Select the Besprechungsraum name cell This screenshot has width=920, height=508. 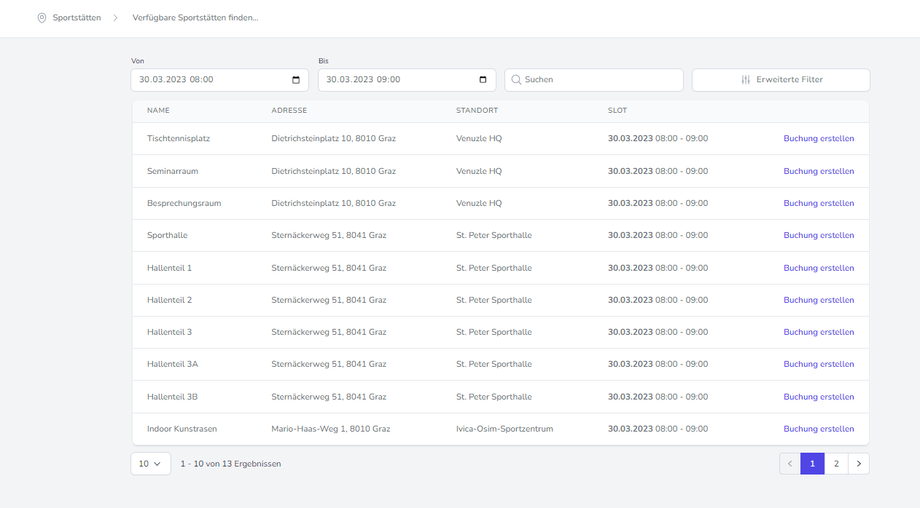(x=184, y=204)
